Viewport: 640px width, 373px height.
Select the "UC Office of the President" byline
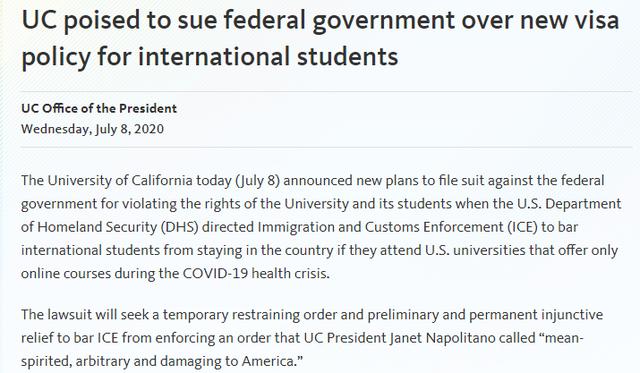[99, 109]
